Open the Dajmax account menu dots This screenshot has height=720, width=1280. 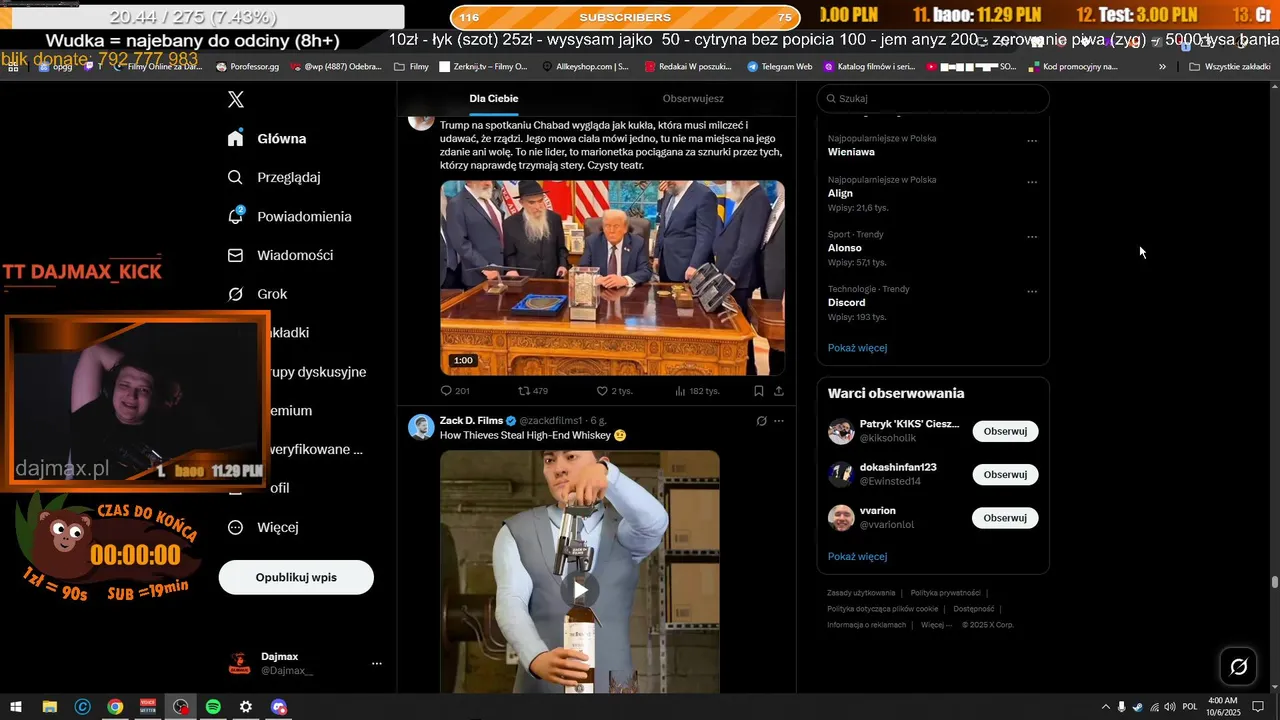[377, 663]
